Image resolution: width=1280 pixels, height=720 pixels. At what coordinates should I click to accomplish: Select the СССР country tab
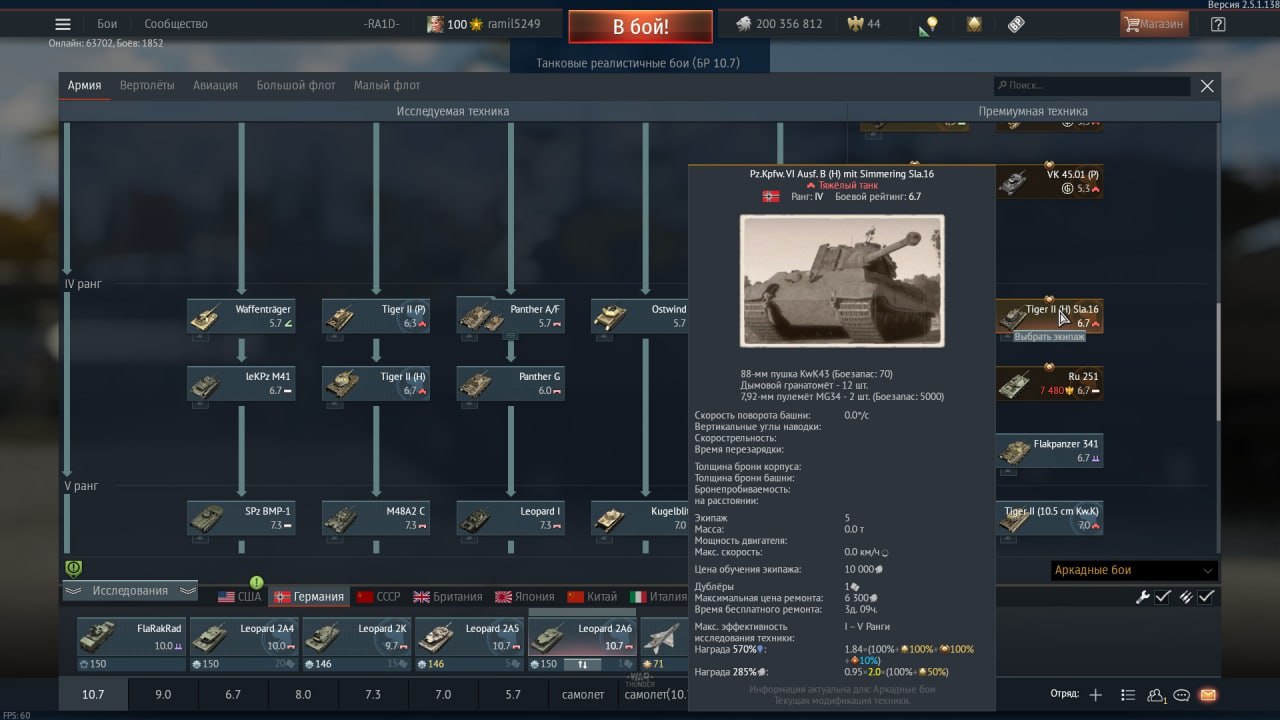tap(379, 597)
